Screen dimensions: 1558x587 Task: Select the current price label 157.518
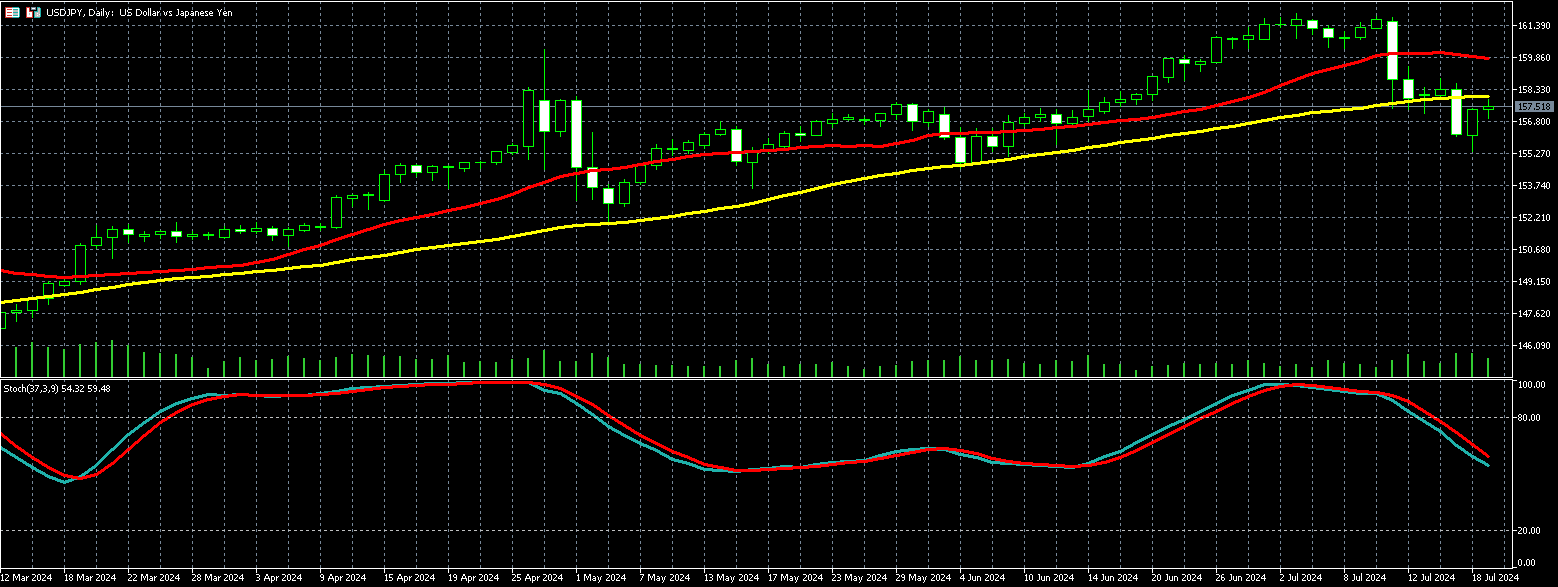tap(1533, 106)
